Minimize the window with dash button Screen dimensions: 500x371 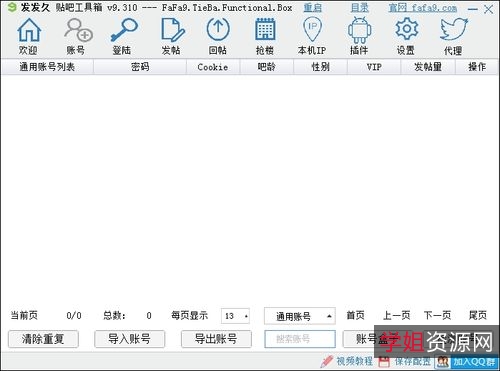[473, 9]
